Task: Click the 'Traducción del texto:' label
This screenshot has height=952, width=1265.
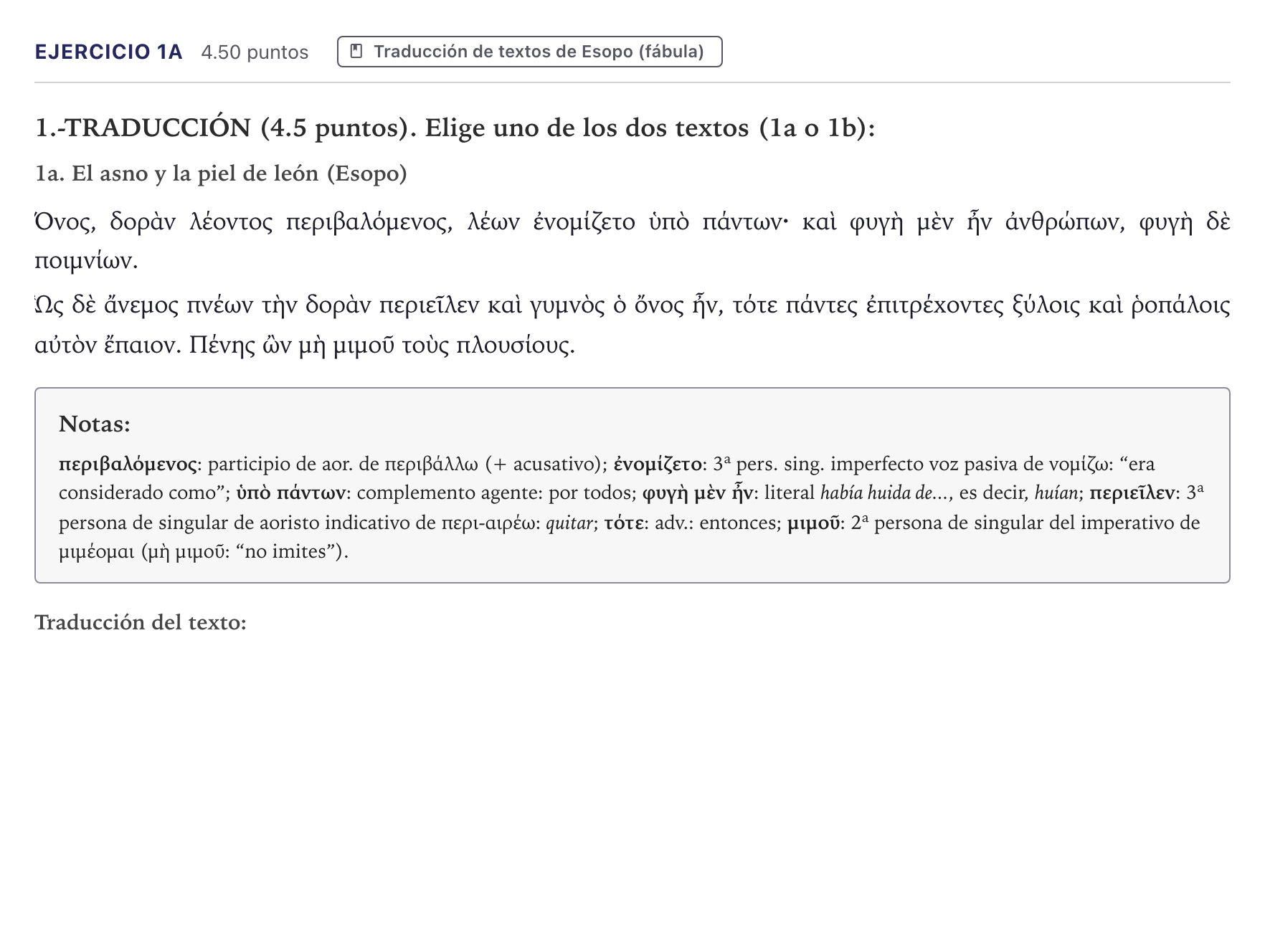Action: pyautogui.click(x=141, y=622)
